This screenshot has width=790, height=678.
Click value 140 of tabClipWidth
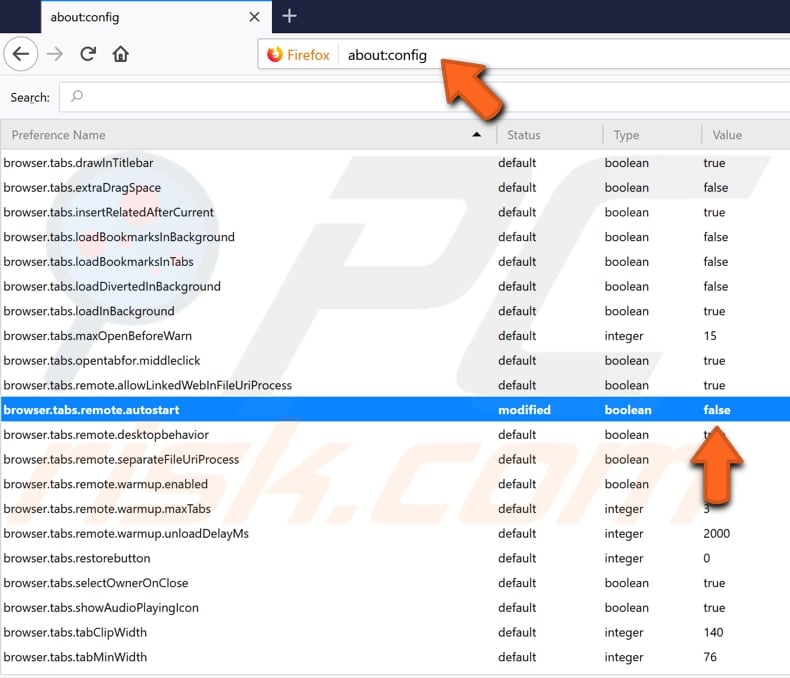click(x=713, y=632)
